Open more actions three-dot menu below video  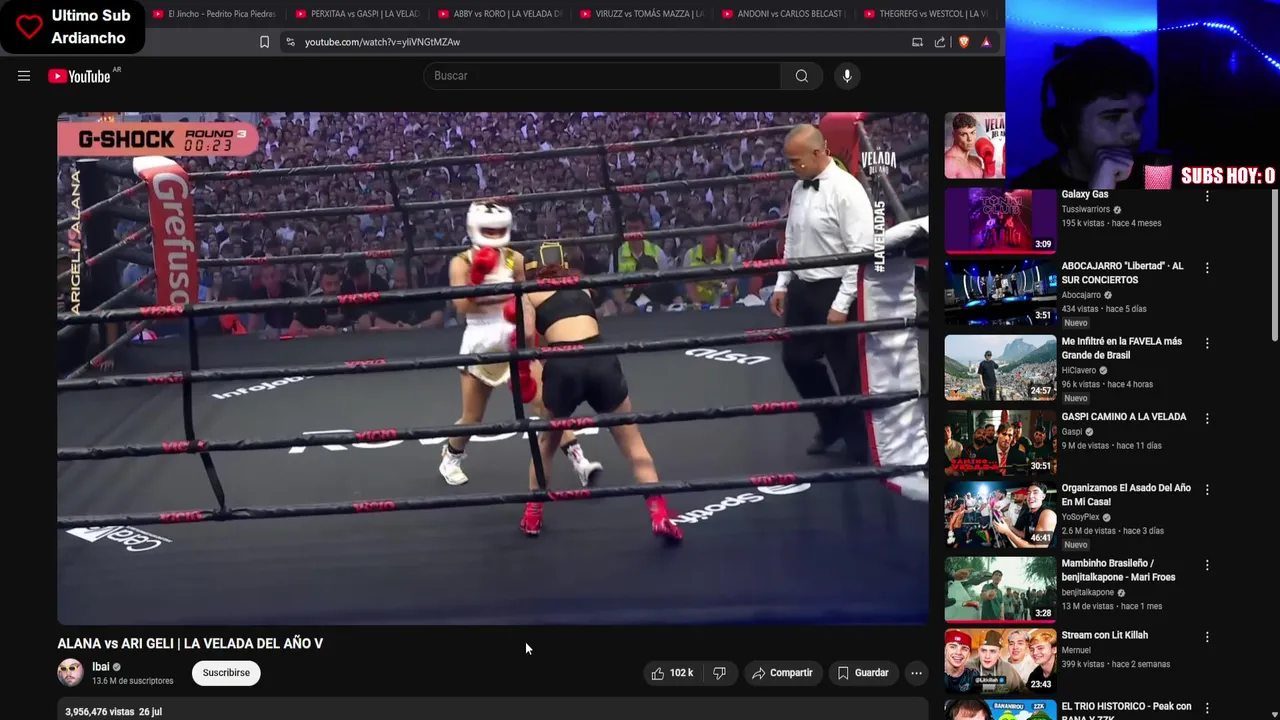[916, 673]
